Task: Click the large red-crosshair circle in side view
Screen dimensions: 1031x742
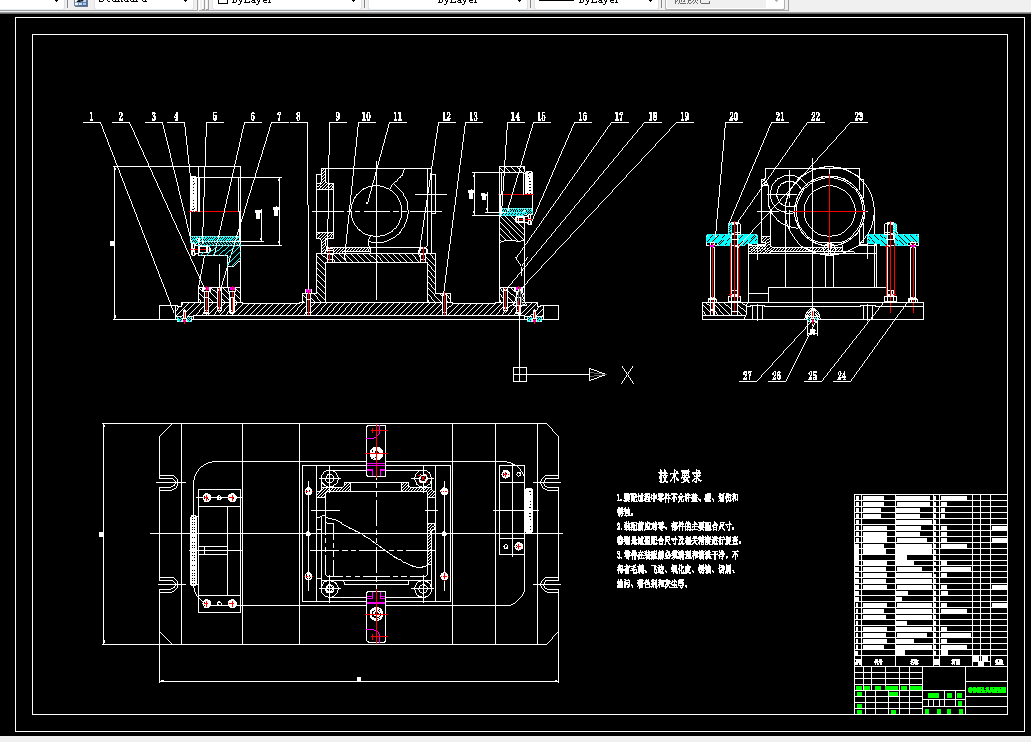Action: [830, 210]
